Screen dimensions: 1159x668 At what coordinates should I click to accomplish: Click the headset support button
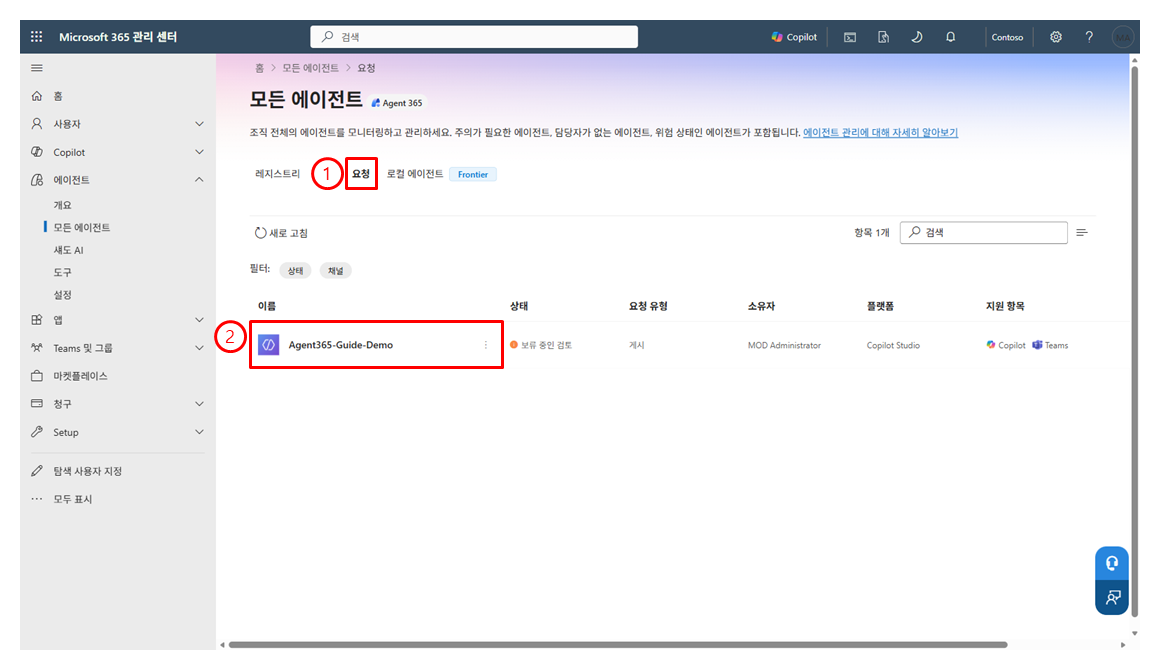point(1112,564)
